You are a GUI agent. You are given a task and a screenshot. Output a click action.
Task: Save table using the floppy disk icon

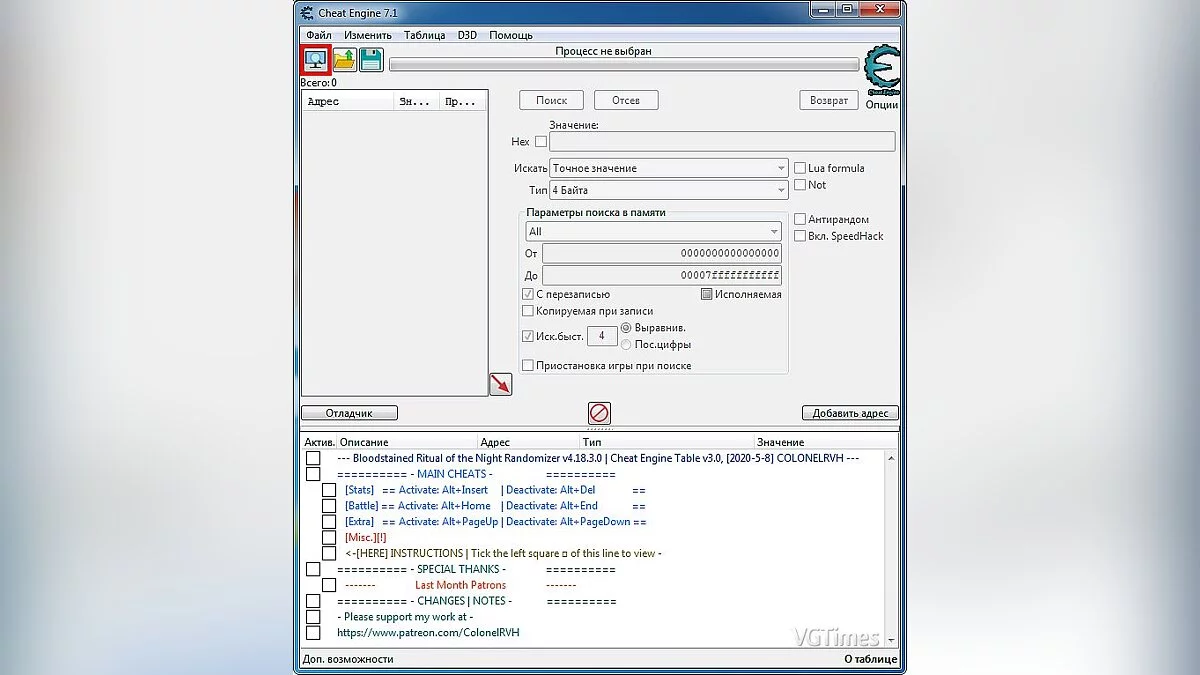click(x=372, y=60)
